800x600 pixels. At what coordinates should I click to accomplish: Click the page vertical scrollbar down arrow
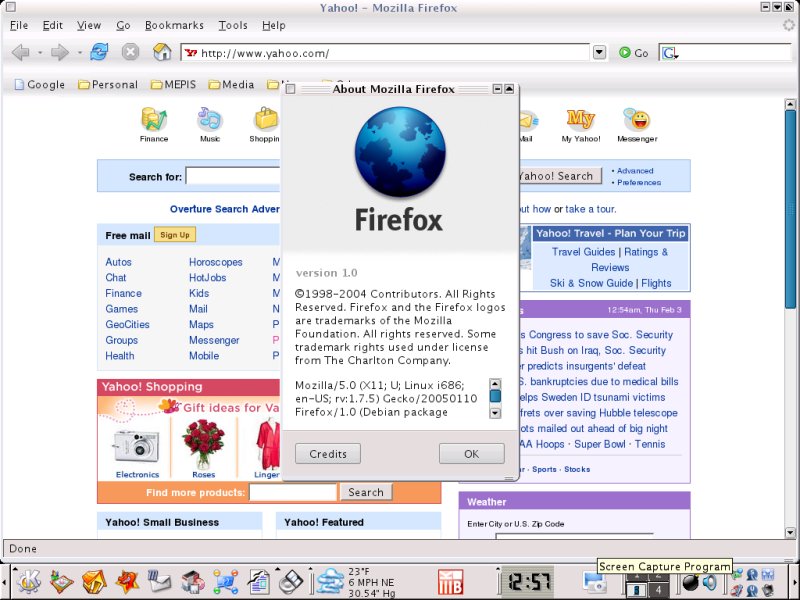click(790, 533)
